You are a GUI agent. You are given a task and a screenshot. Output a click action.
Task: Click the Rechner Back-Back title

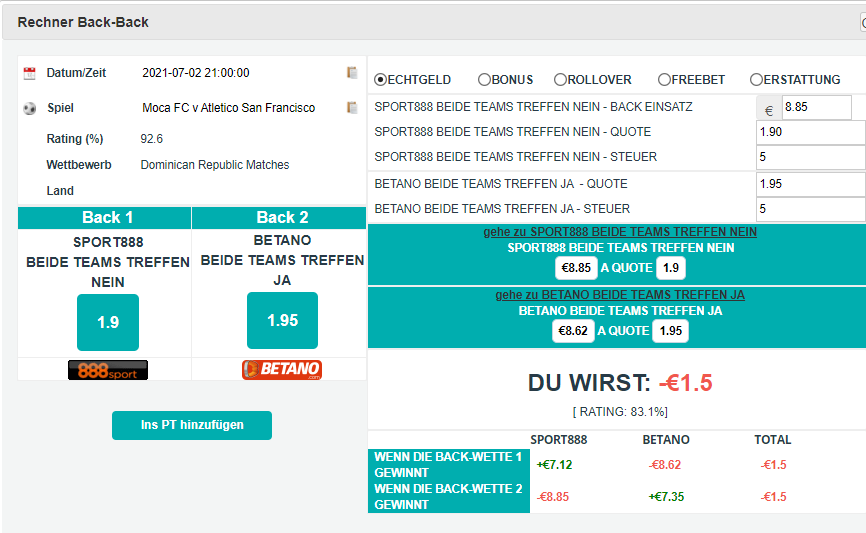click(x=83, y=23)
